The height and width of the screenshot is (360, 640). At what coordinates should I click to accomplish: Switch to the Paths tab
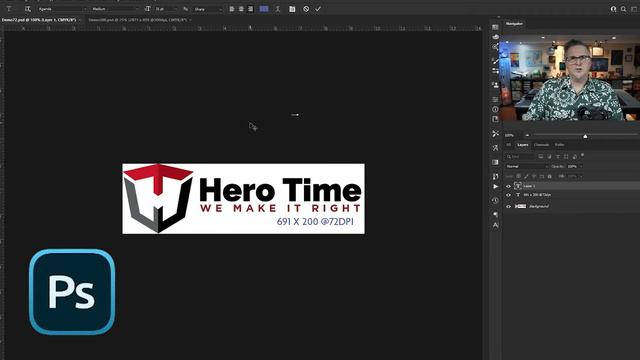pos(559,145)
